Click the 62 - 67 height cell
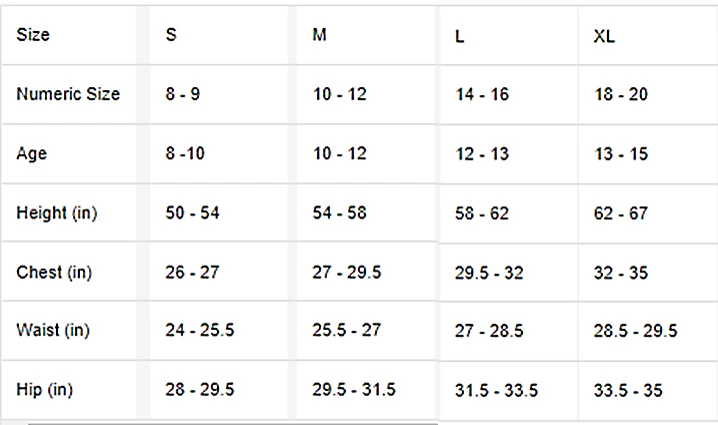The width and height of the screenshot is (718, 425). (621, 213)
